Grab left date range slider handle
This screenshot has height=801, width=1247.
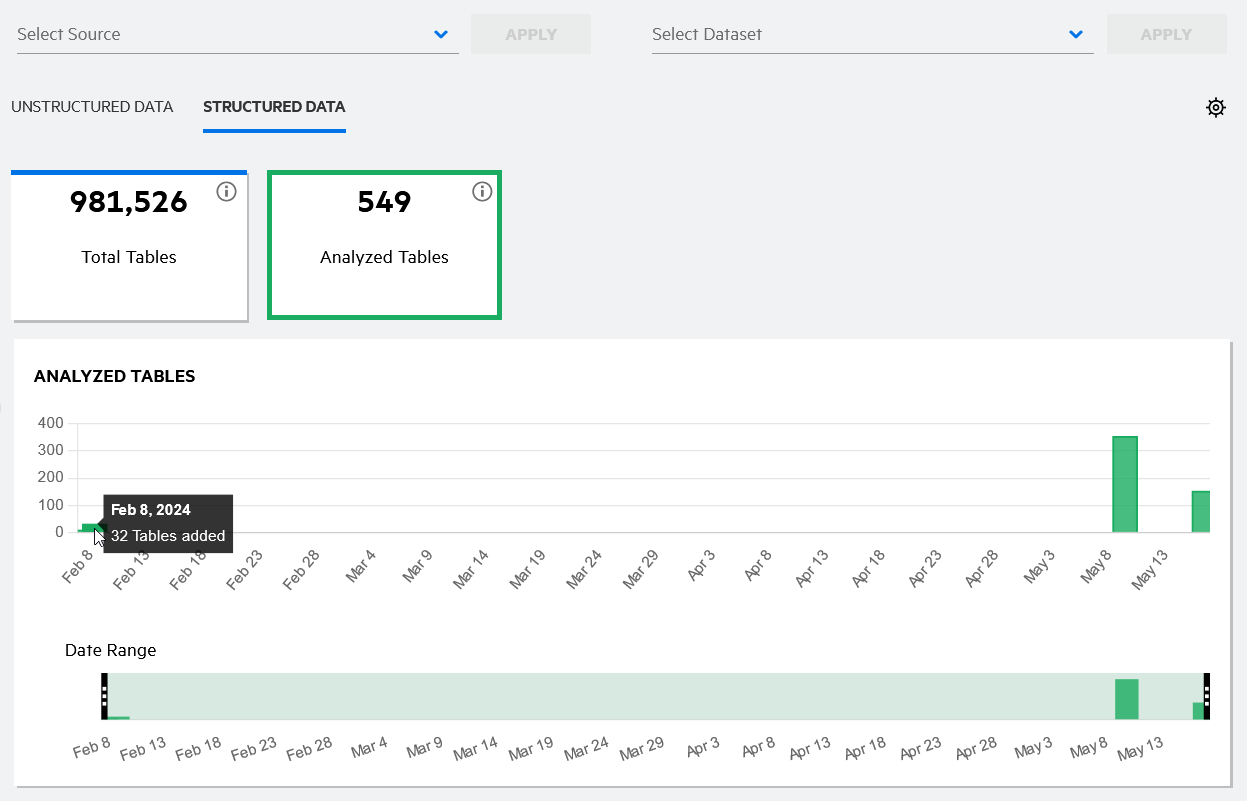tap(104, 696)
